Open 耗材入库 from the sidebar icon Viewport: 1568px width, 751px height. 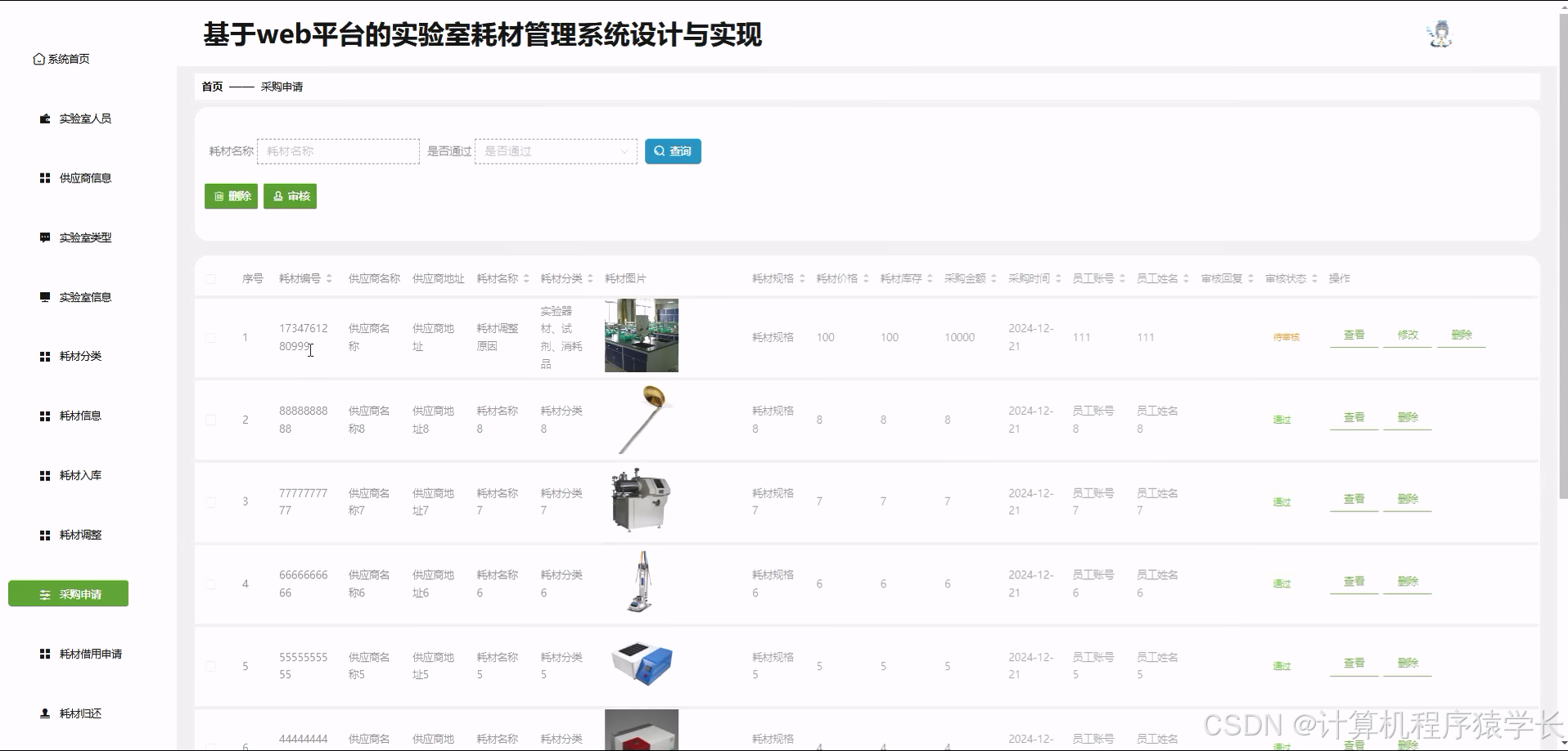pyautogui.click(x=44, y=474)
